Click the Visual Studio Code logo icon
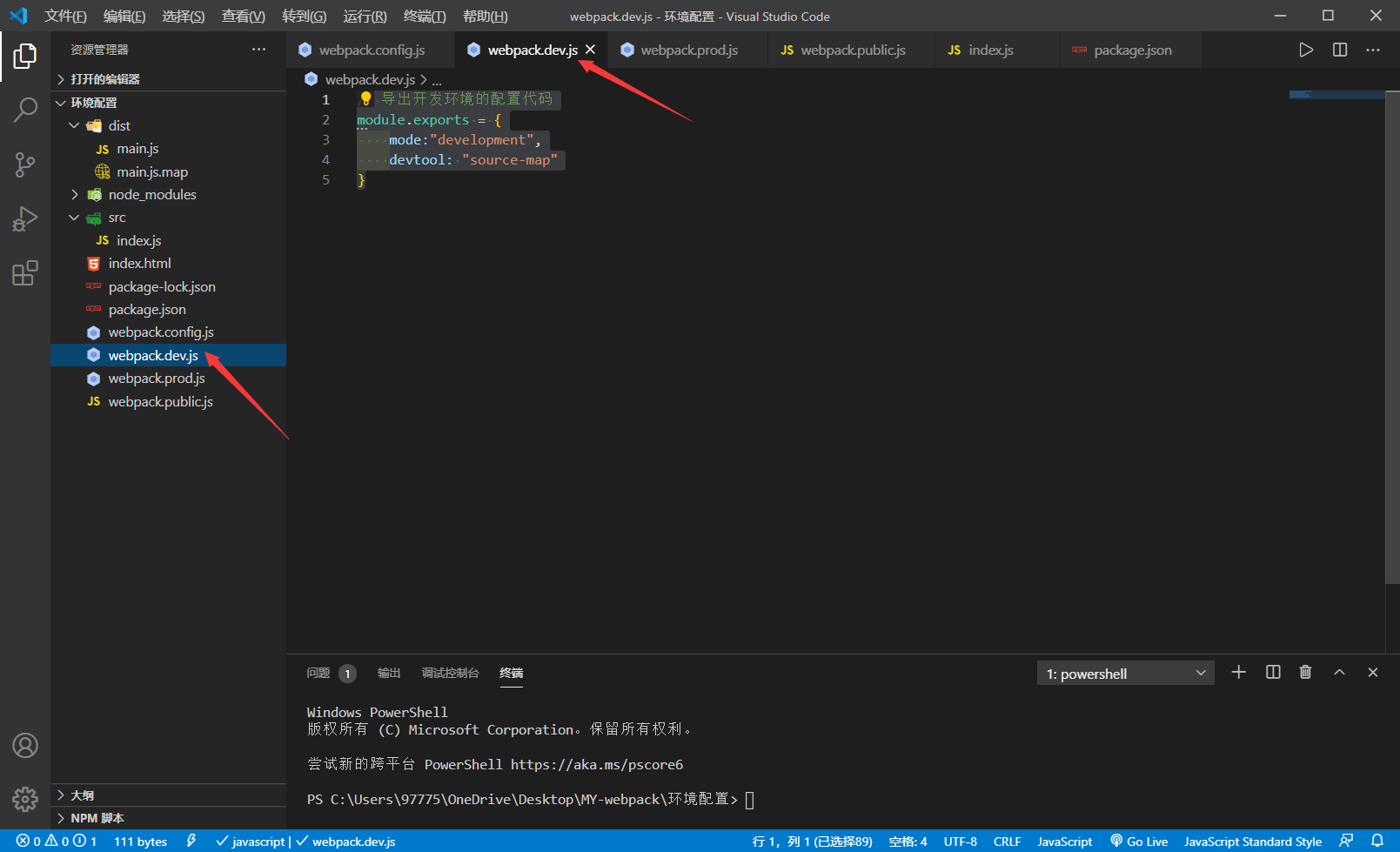Viewport: 1400px width, 852px height. [18, 16]
